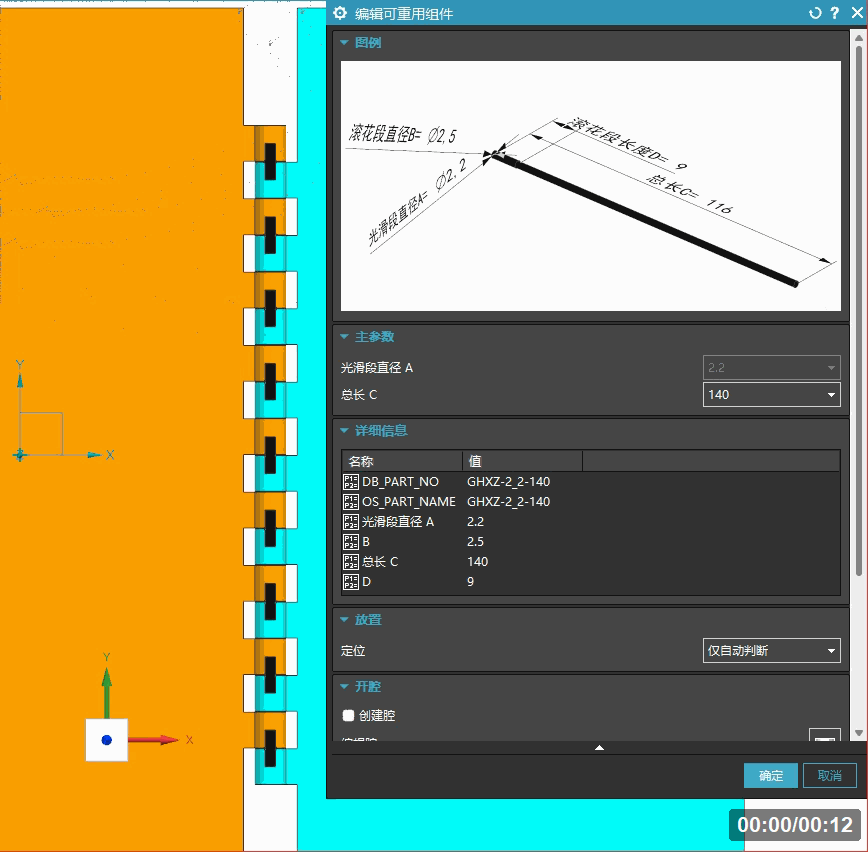
Task: Collapse the 开腔 section
Action: pos(344,686)
